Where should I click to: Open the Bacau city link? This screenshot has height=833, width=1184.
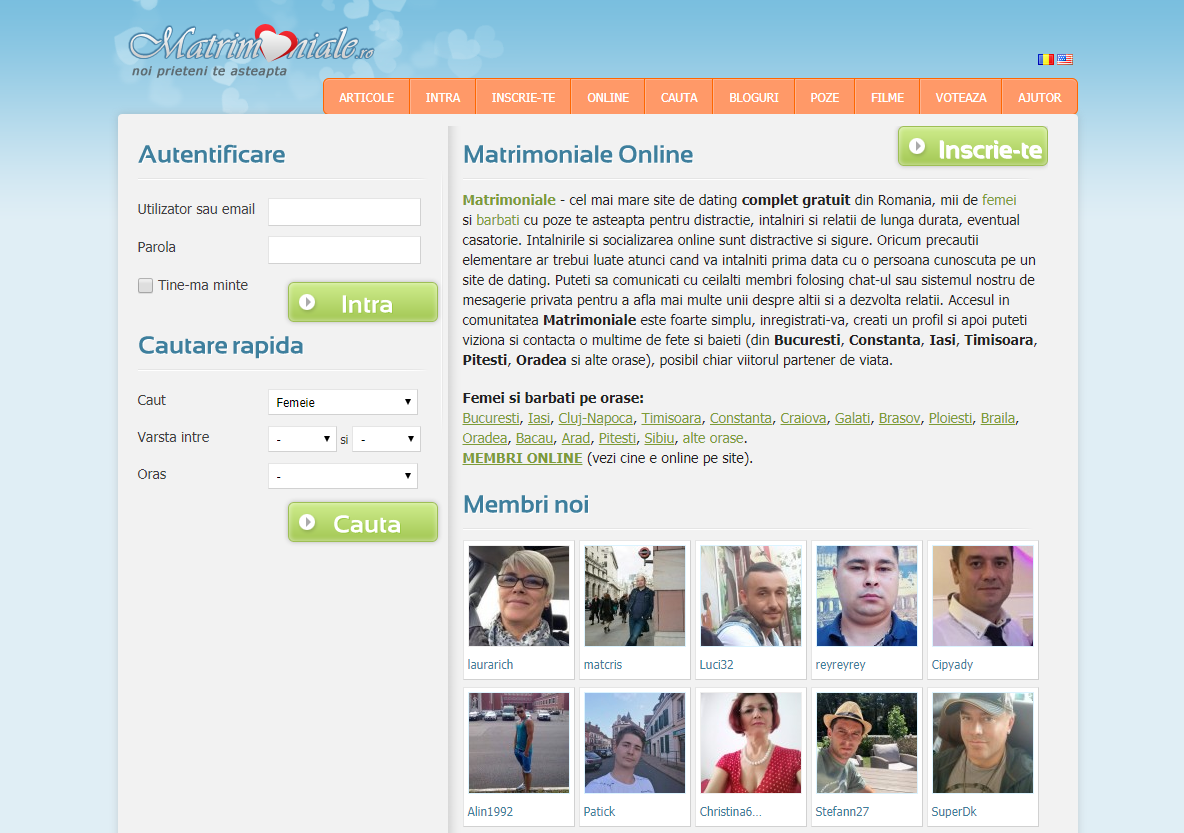point(535,438)
